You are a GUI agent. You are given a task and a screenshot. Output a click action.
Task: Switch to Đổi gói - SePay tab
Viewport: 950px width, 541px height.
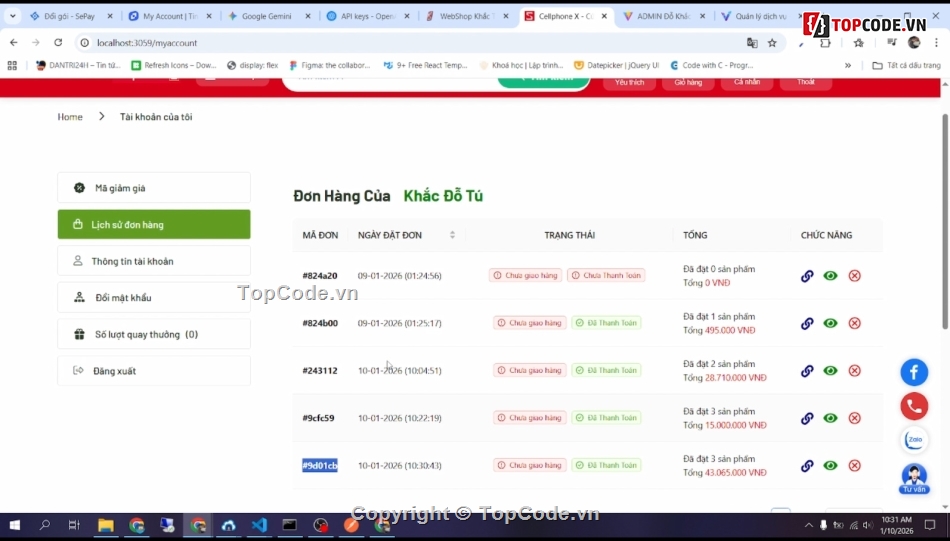pos(69,16)
